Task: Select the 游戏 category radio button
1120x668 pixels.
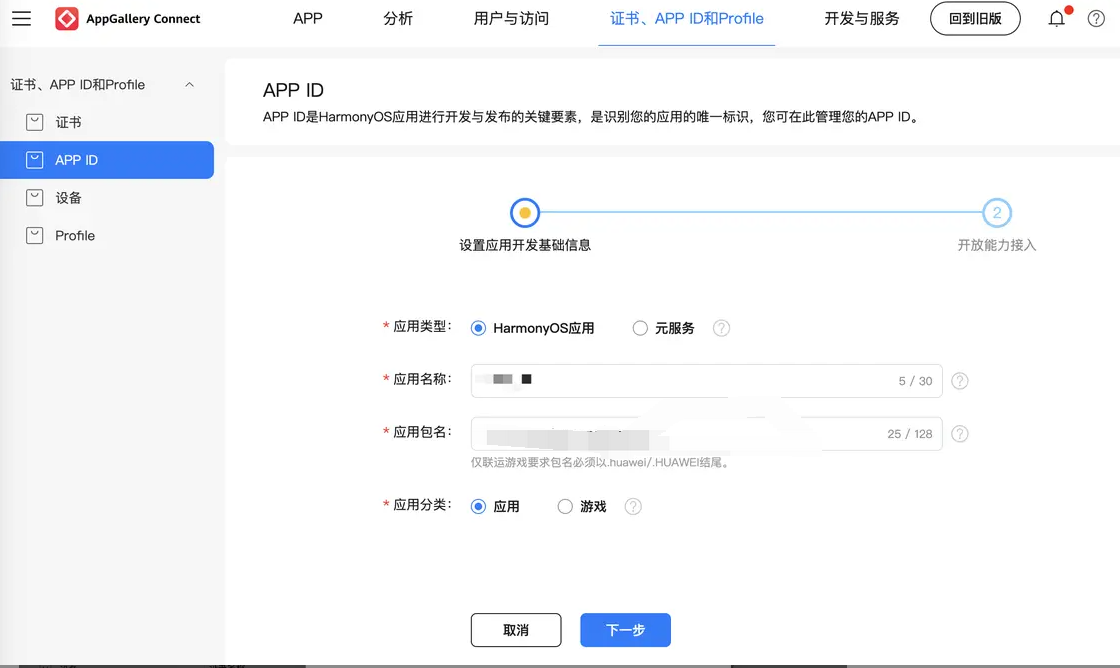Action: click(x=565, y=507)
